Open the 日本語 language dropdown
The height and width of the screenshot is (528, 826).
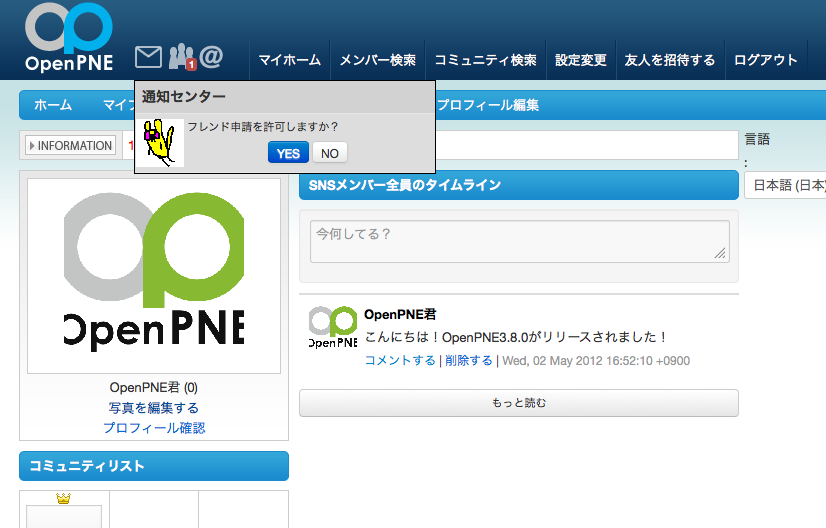point(786,185)
